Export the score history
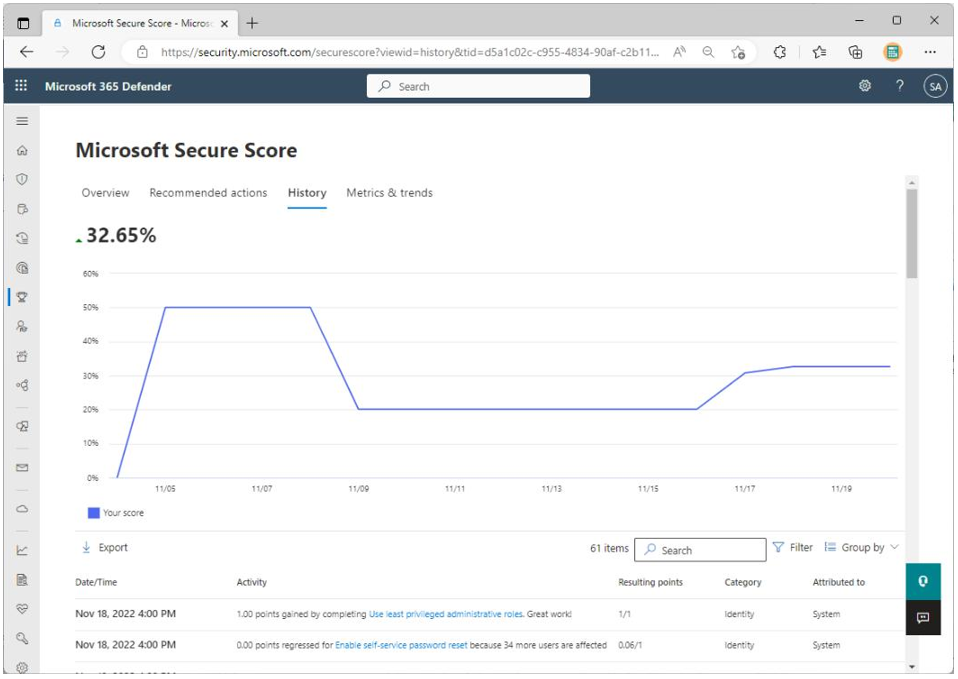958x679 pixels. (104, 548)
